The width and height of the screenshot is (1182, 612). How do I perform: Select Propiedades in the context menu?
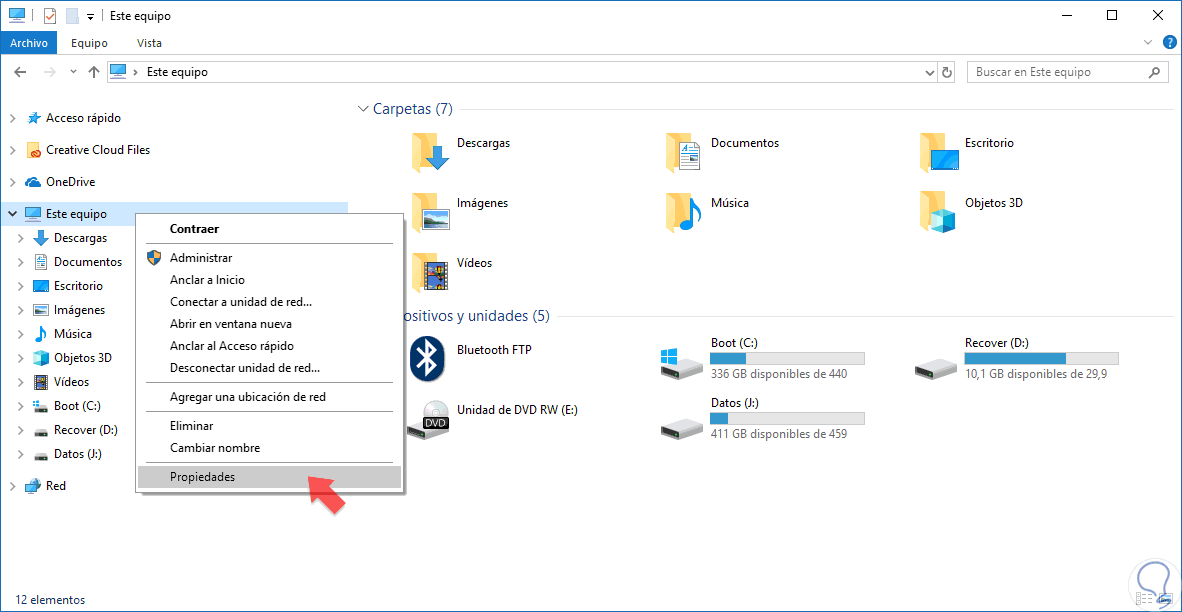203,477
